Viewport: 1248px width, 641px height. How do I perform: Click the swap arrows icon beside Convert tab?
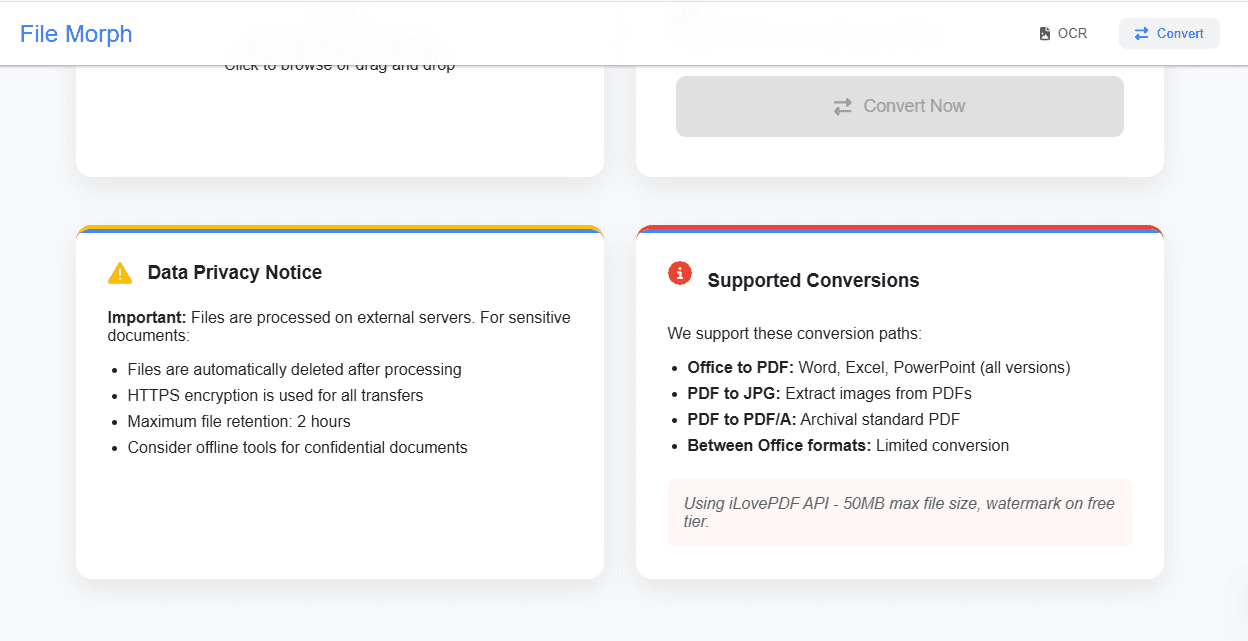1142,33
